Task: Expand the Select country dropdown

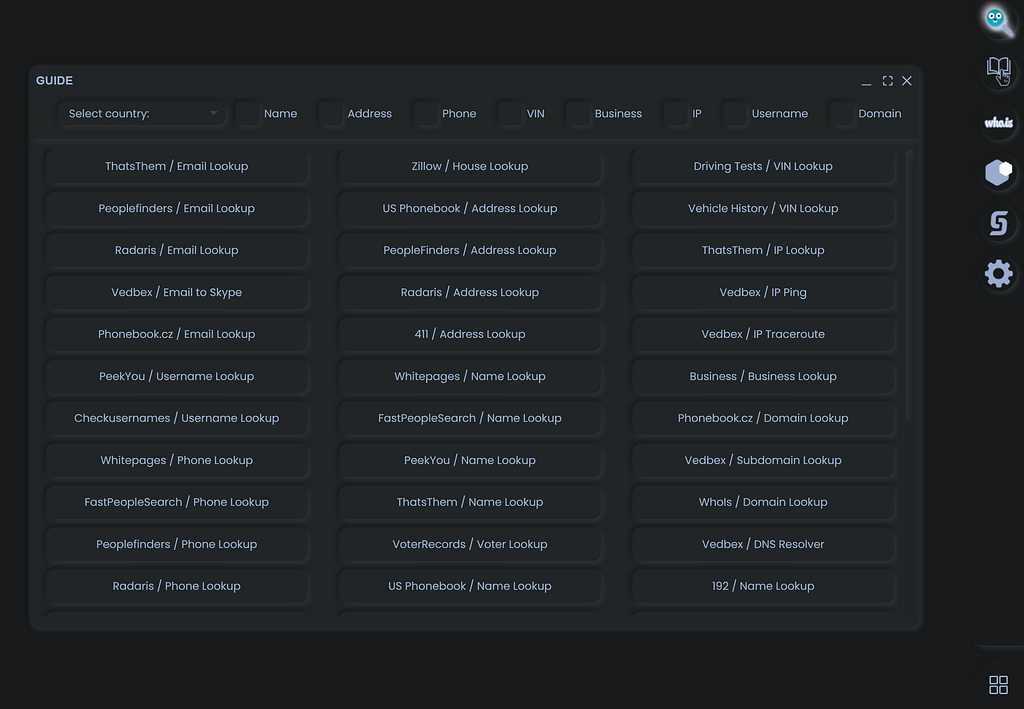Action: (142, 114)
